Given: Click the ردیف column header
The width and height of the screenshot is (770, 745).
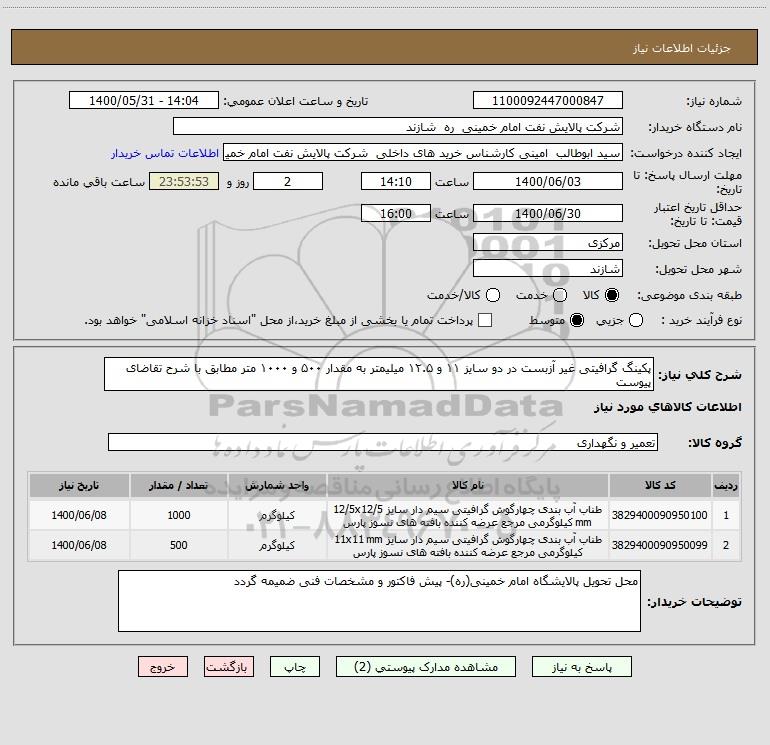Looking at the screenshot, I should coord(726,485).
